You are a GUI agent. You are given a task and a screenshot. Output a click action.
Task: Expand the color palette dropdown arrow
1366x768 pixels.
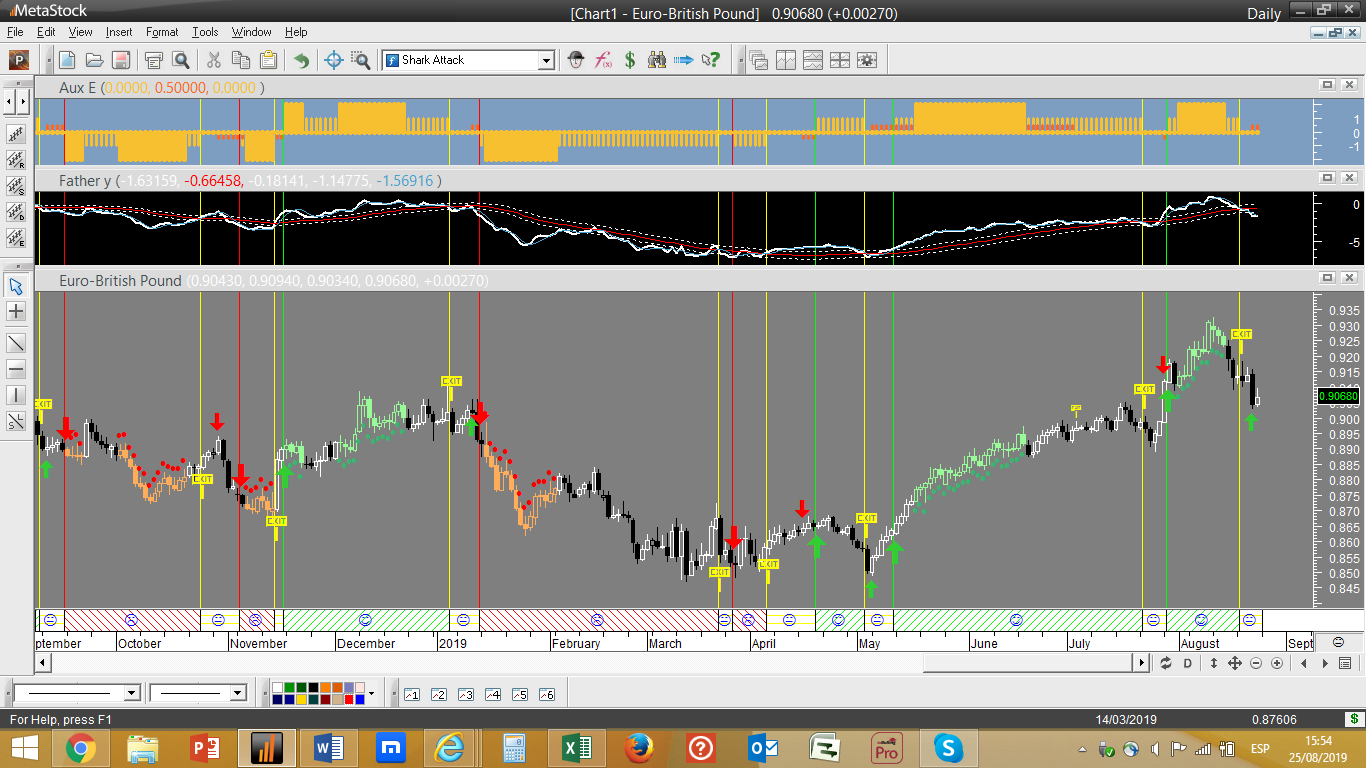pyautogui.click(x=371, y=693)
